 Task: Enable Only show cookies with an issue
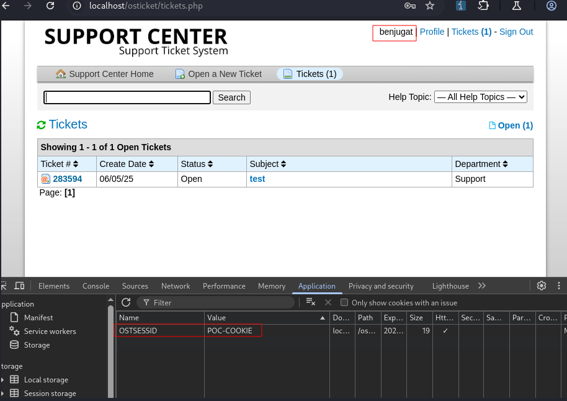tap(344, 302)
